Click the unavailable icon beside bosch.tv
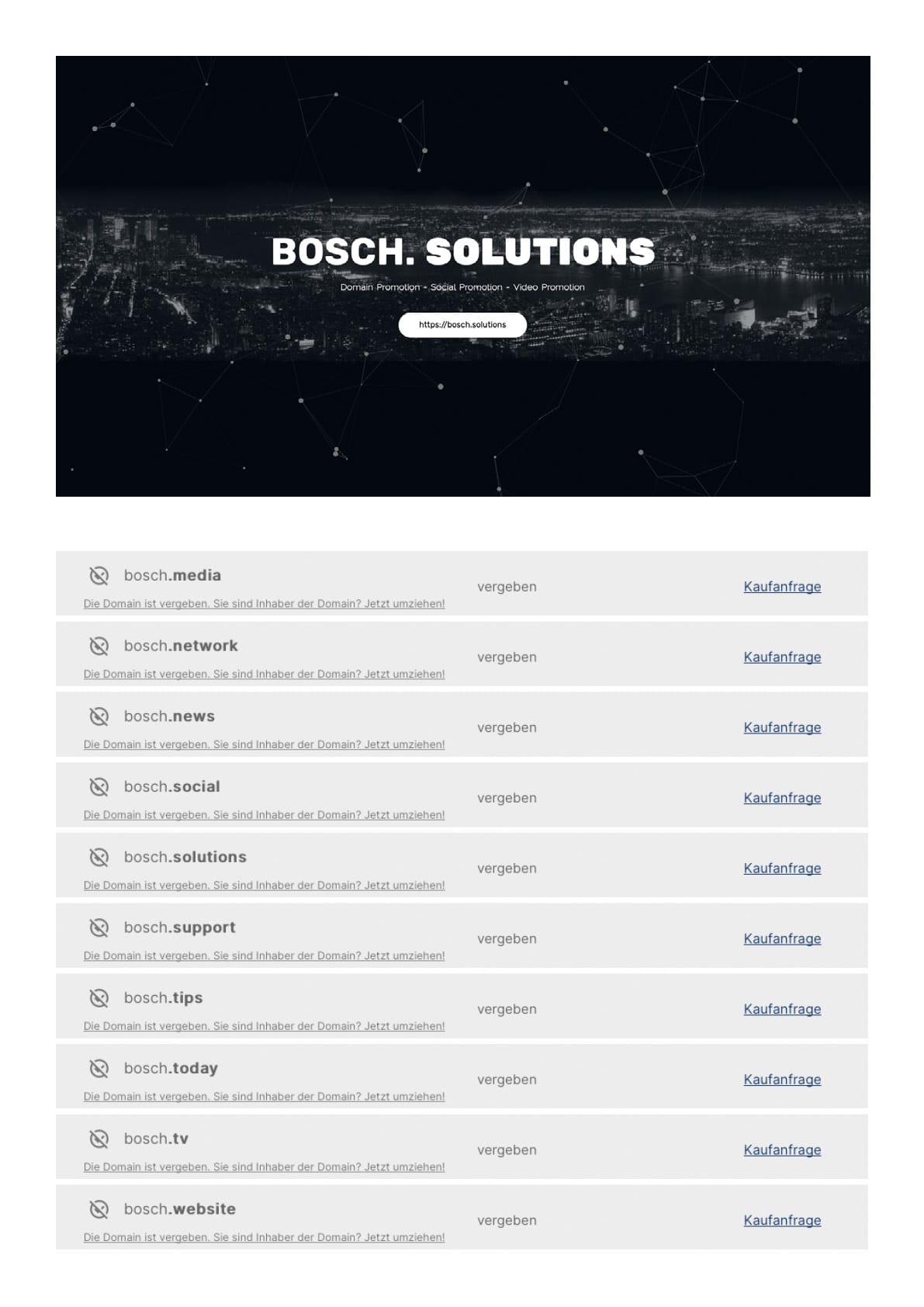 point(99,1139)
